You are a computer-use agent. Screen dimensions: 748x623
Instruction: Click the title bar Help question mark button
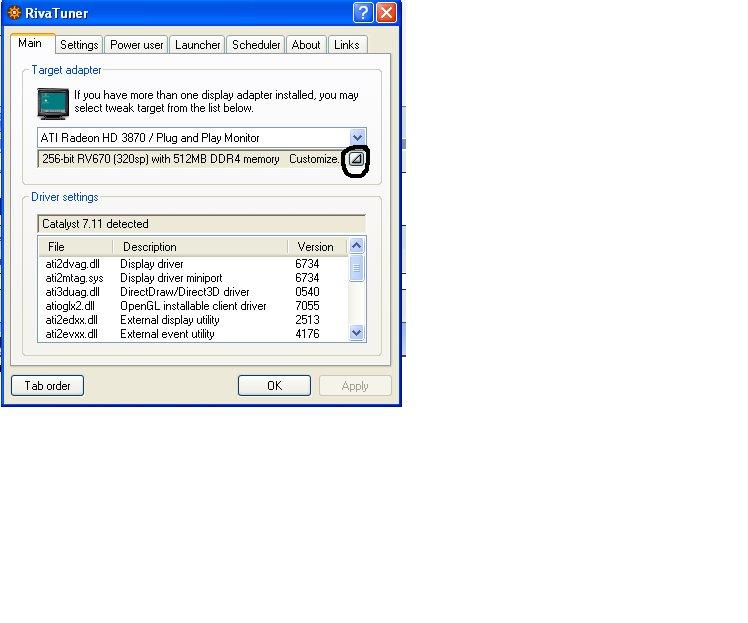(x=363, y=12)
